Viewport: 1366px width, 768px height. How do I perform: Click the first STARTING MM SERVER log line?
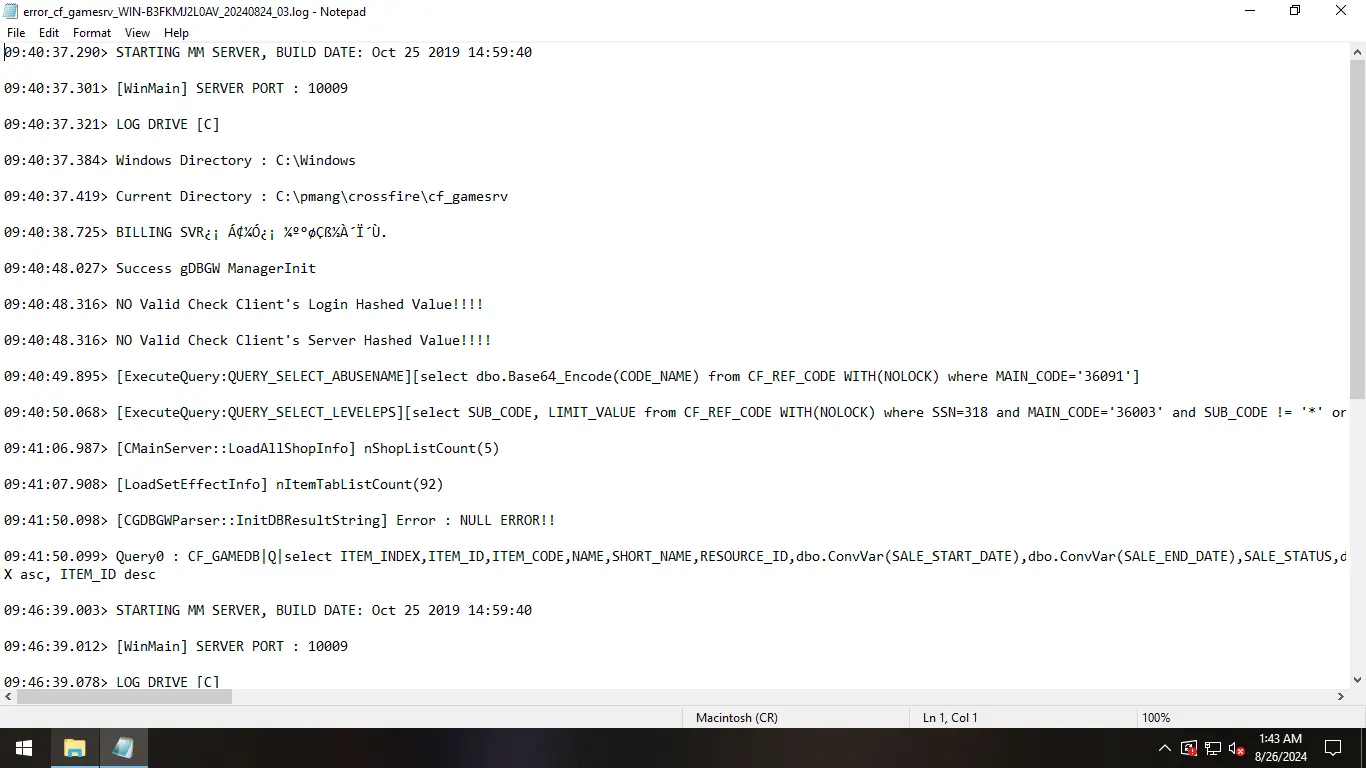point(268,52)
